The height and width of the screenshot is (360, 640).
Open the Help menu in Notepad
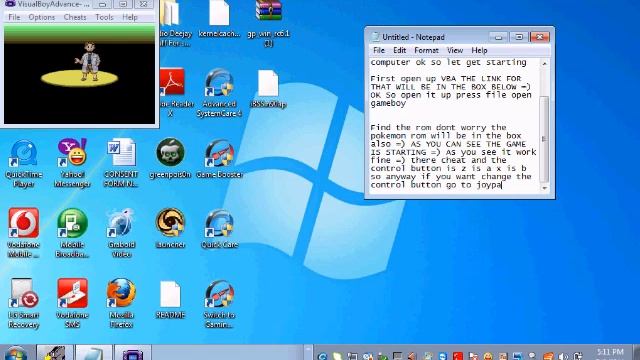[479, 50]
